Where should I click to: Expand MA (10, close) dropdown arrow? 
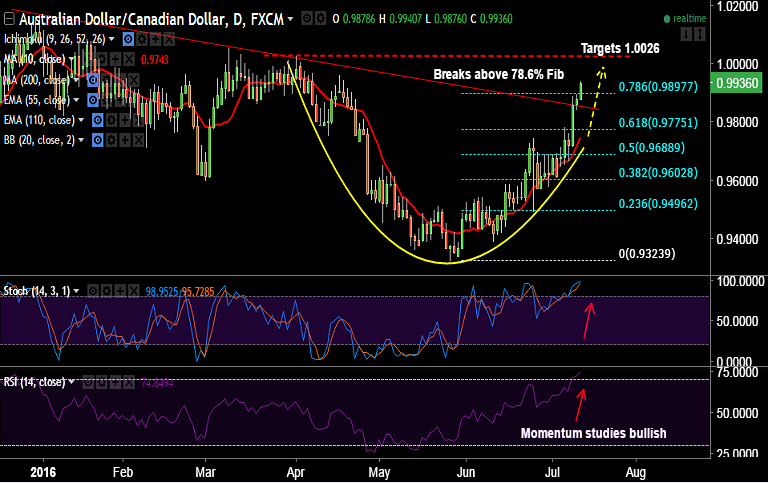(x=72, y=59)
